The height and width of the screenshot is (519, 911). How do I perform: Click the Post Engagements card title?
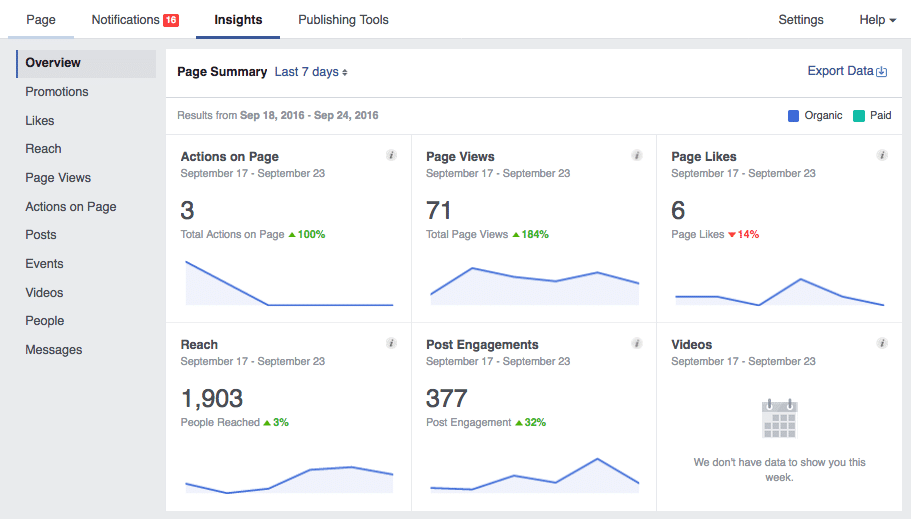(x=482, y=345)
